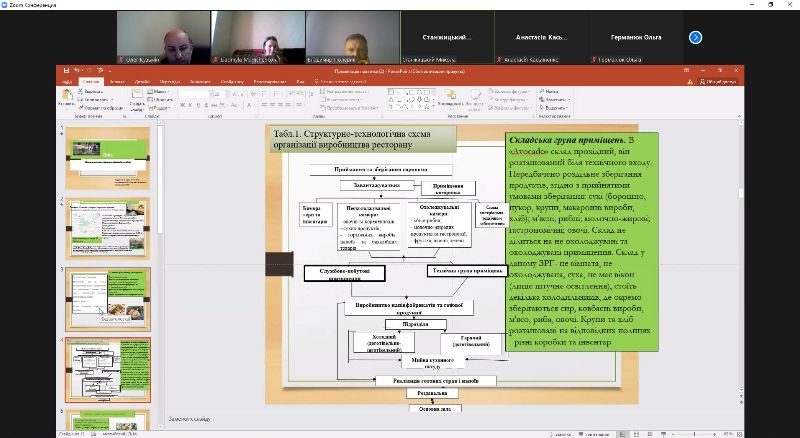Click the Reset slide command
The width and height of the screenshot is (800, 438).
coord(161,100)
